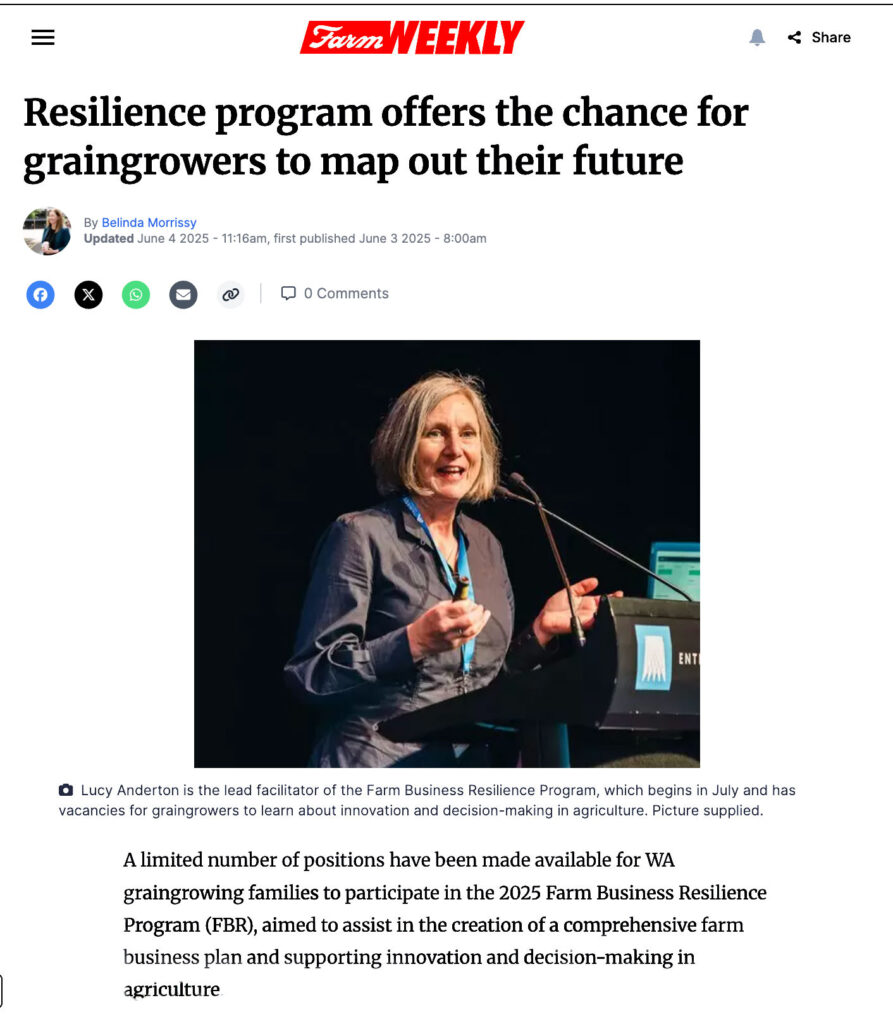
Task: Click the Farm Weekly logo
Action: [x=412, y=37]
